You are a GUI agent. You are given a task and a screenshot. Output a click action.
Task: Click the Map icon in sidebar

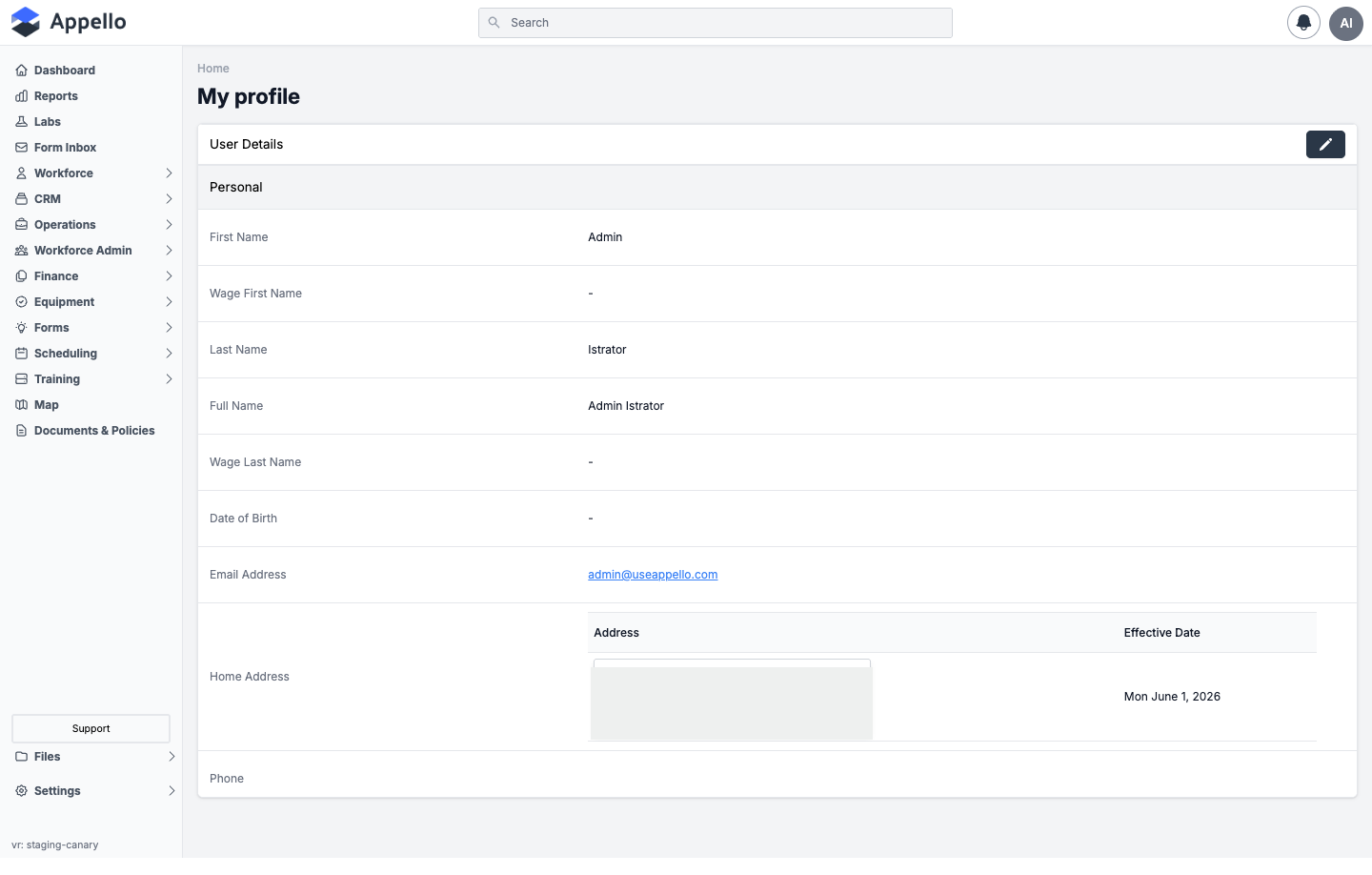pyautogui.click(x=21, y=405)
